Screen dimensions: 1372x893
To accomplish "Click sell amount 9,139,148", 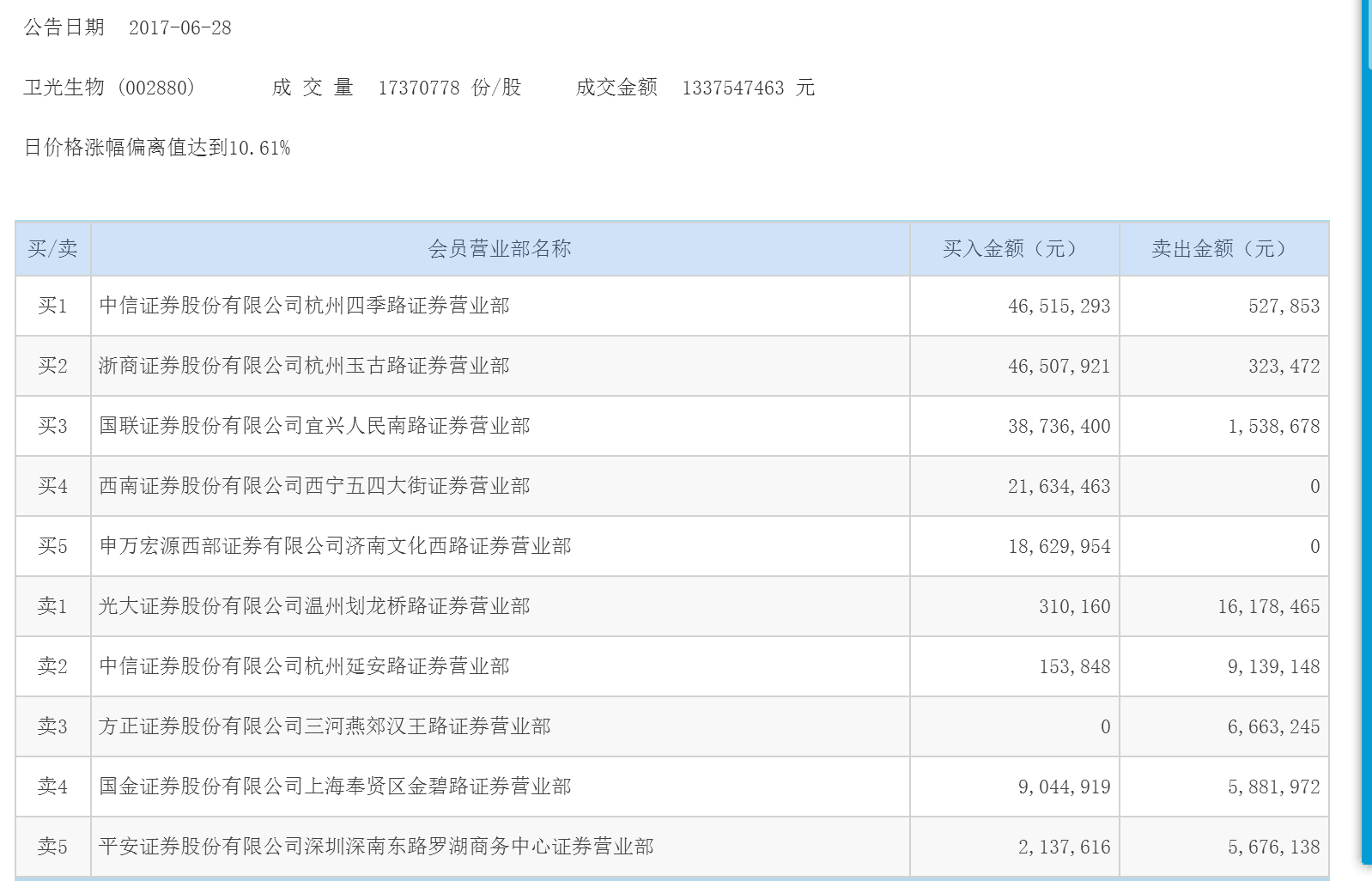I will (x=1274, y=667).
